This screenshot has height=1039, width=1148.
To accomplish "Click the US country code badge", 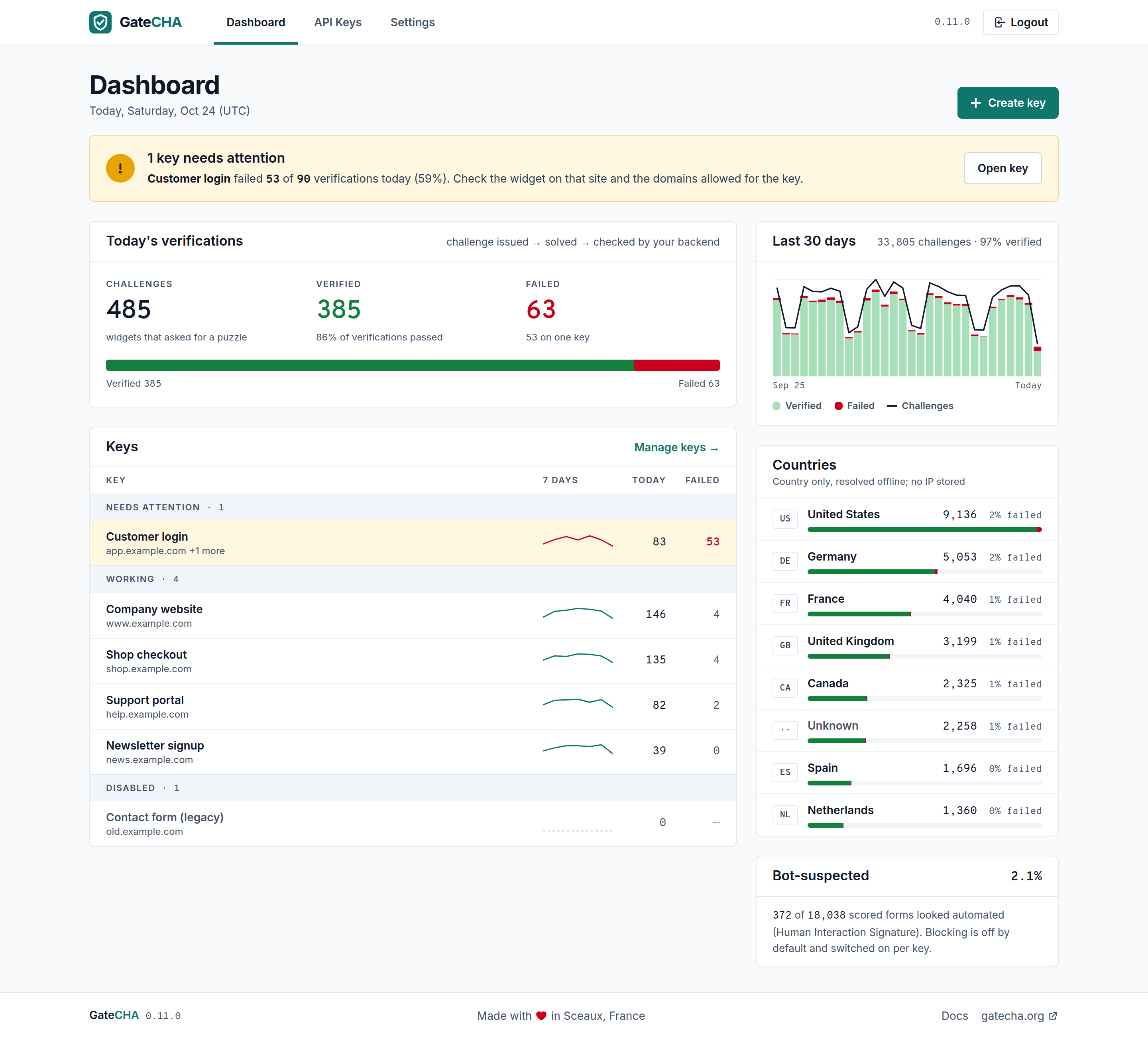I will pyautogui.click(x=785, y=518).
